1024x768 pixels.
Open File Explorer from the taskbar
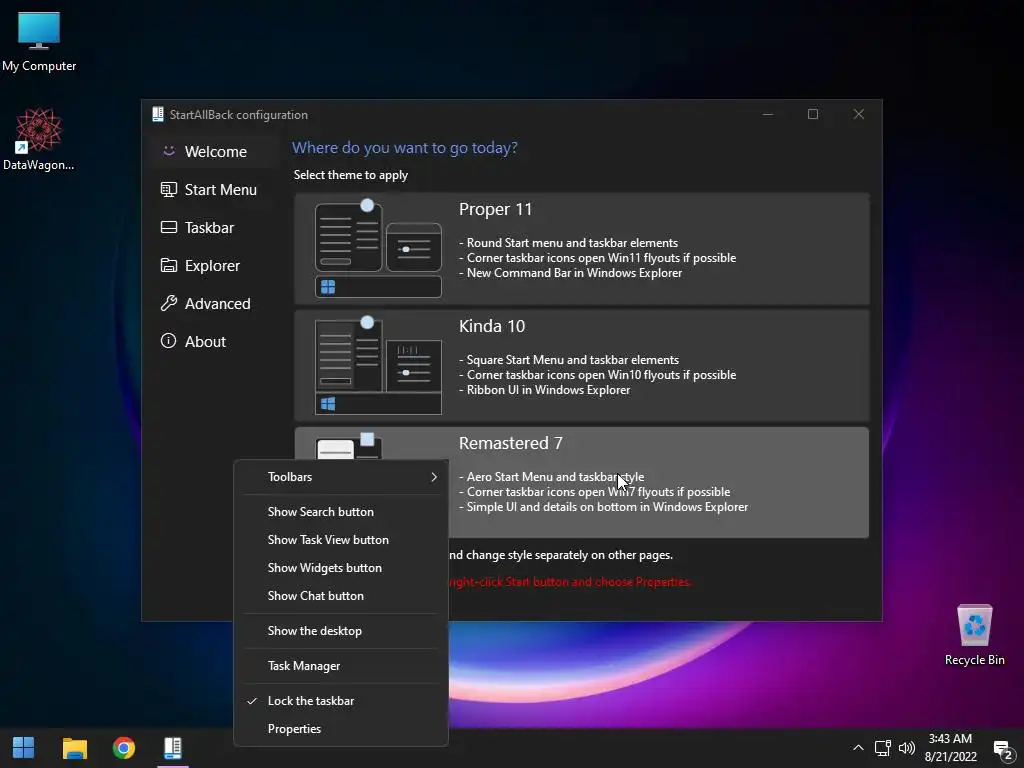point(74,748)
